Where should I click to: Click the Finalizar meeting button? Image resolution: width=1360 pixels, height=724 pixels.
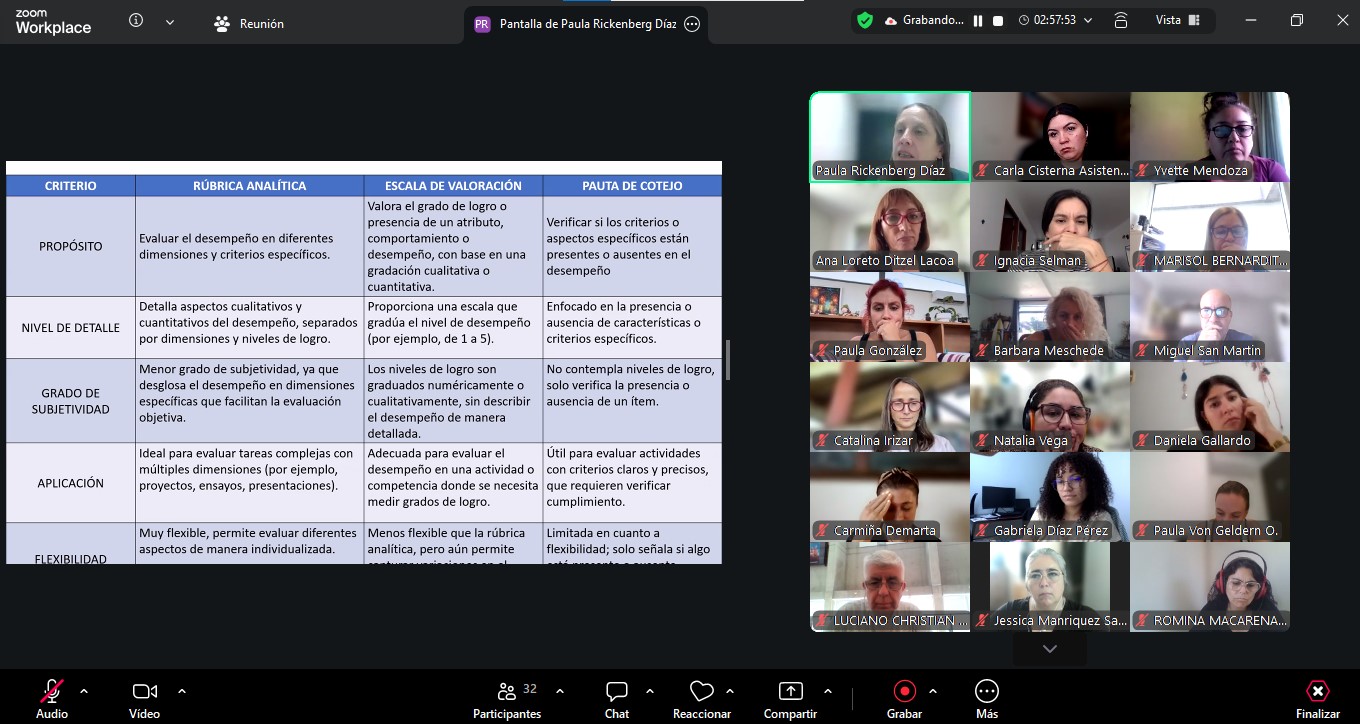pyautogui.click(x=1317, y=697)
